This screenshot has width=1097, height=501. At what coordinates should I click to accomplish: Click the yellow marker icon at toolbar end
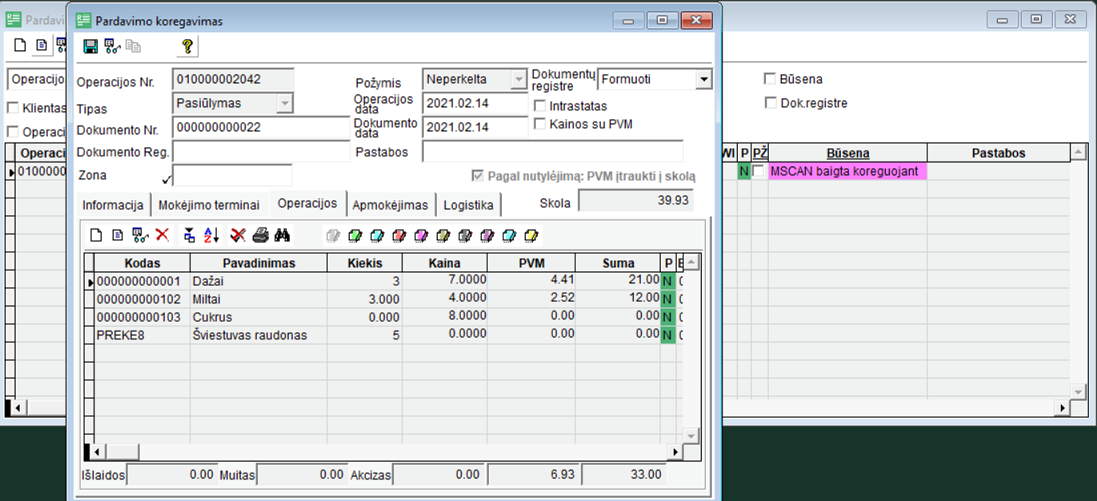[x=530, y=236]
